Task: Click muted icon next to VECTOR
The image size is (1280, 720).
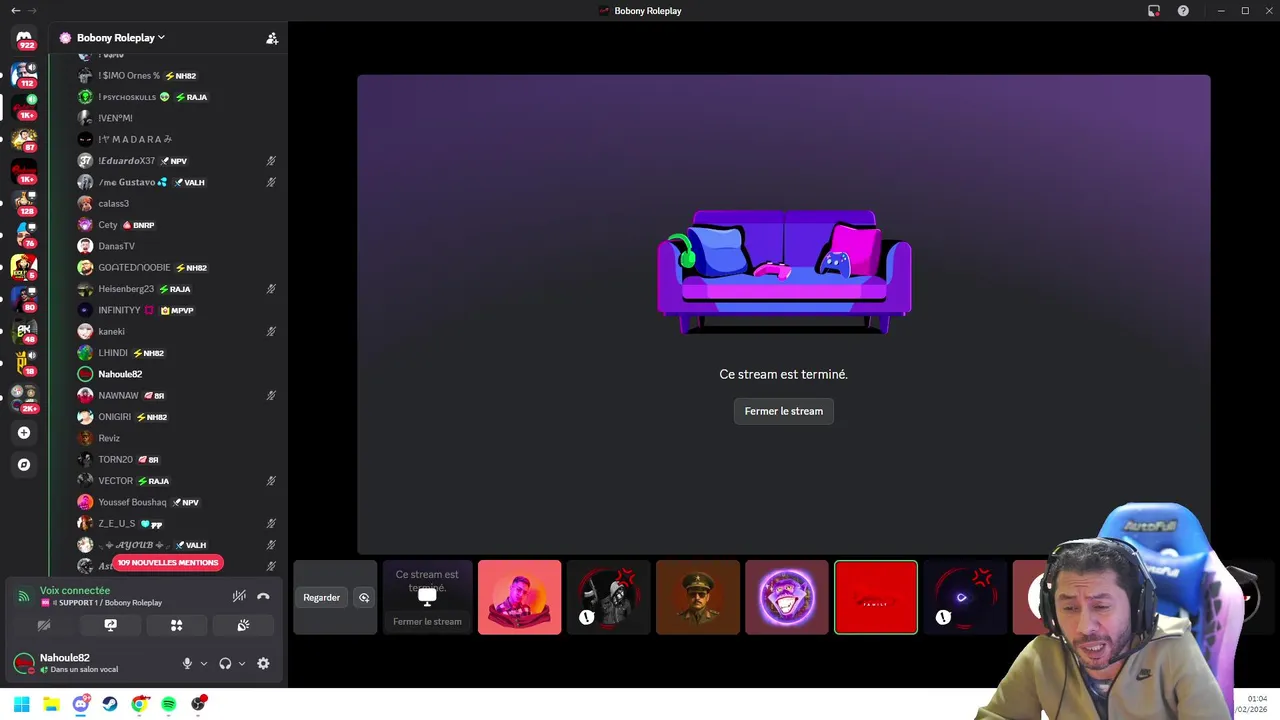Action: click(x=271, y=481)
